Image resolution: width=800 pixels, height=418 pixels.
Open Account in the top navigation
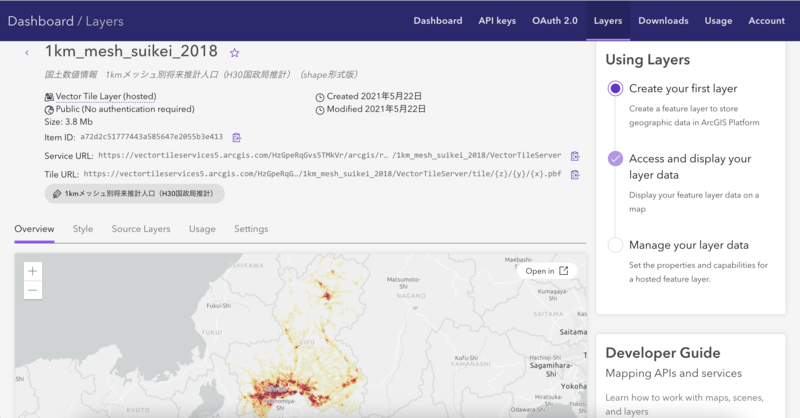[x=766, y=21]
